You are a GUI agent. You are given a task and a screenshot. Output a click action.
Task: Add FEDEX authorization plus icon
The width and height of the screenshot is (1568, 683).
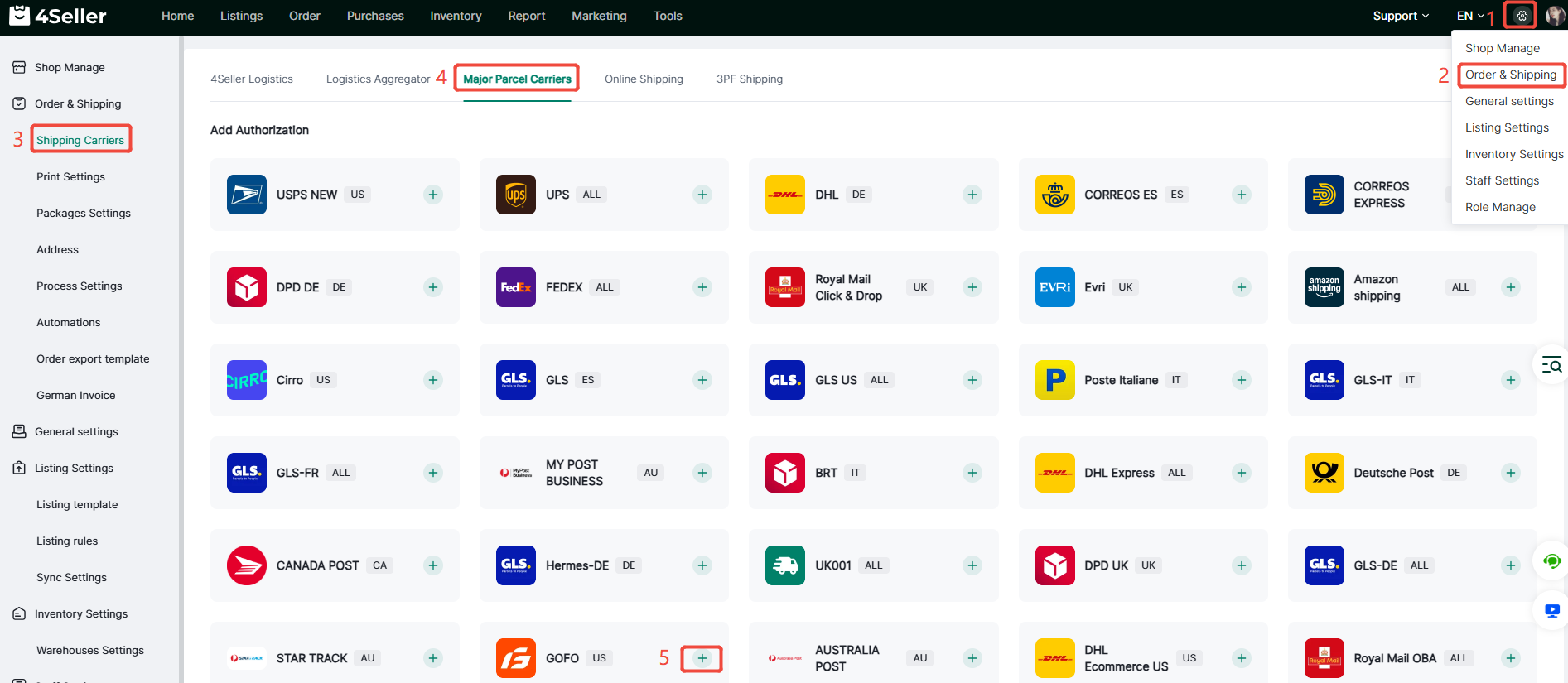pyautogui.click(x=702, y=287)
